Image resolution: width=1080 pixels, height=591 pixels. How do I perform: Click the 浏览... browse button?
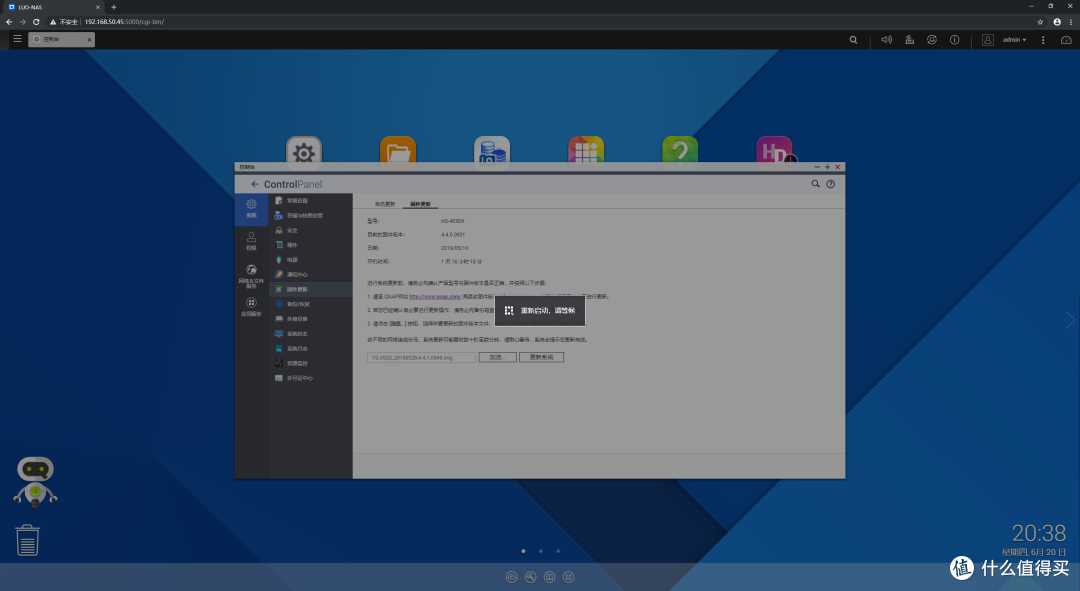coord(497,357)
